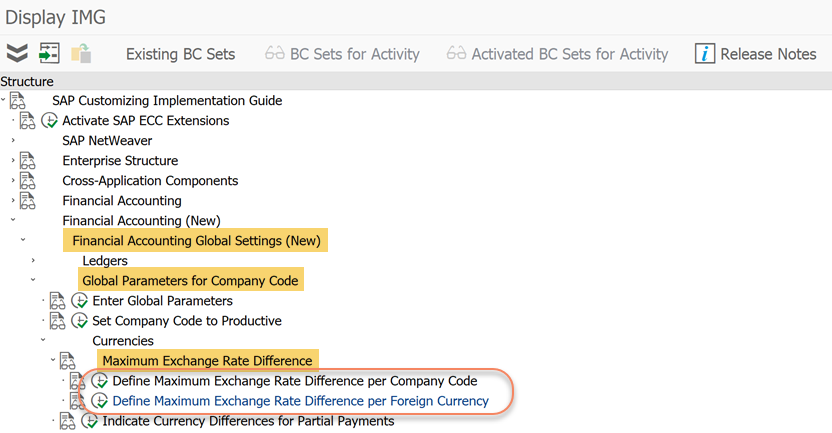Collapse Global Parameters for Company Code node
The image size is (832, 433).
(x=33, y=281)
